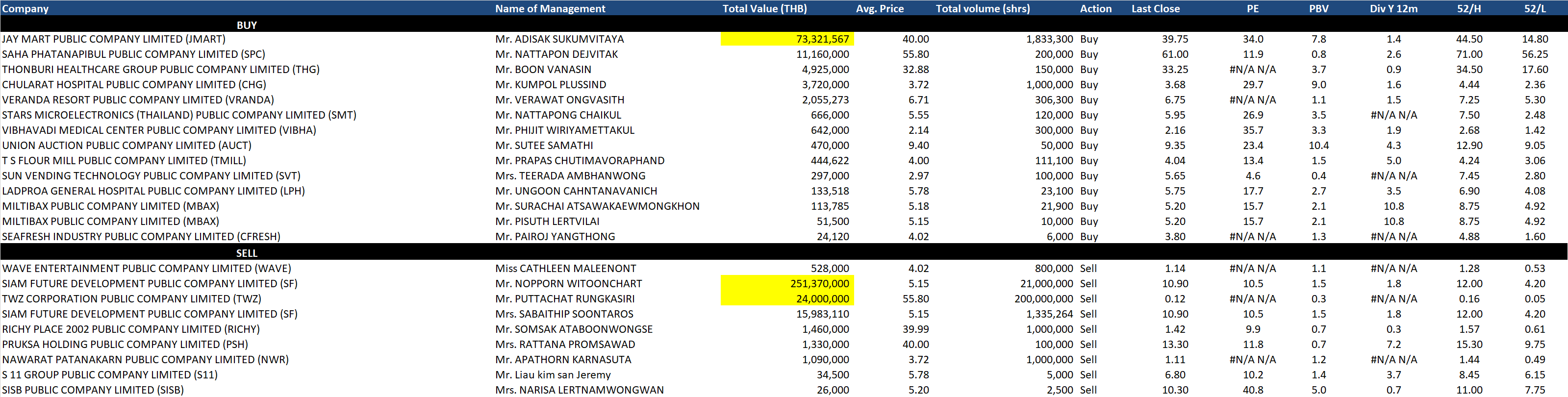Click the Total volume (shrs) header

tap(983, 8)
